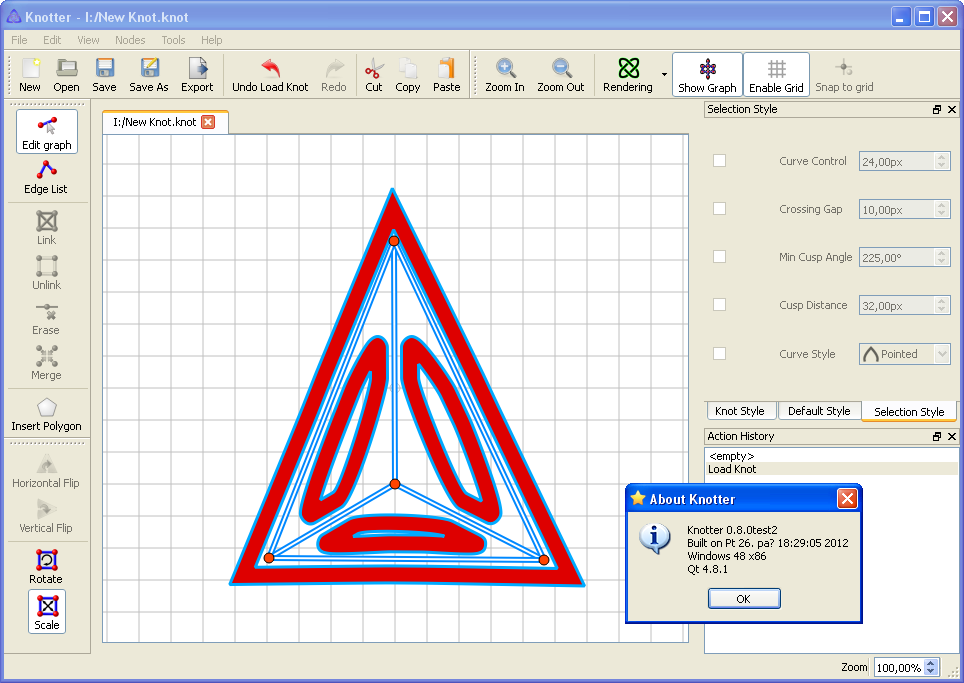Zoom Out of the canvas
Image resolution: width=964 pixels, height=683 pixels.
pyautogui.click(x=561, y=75)
